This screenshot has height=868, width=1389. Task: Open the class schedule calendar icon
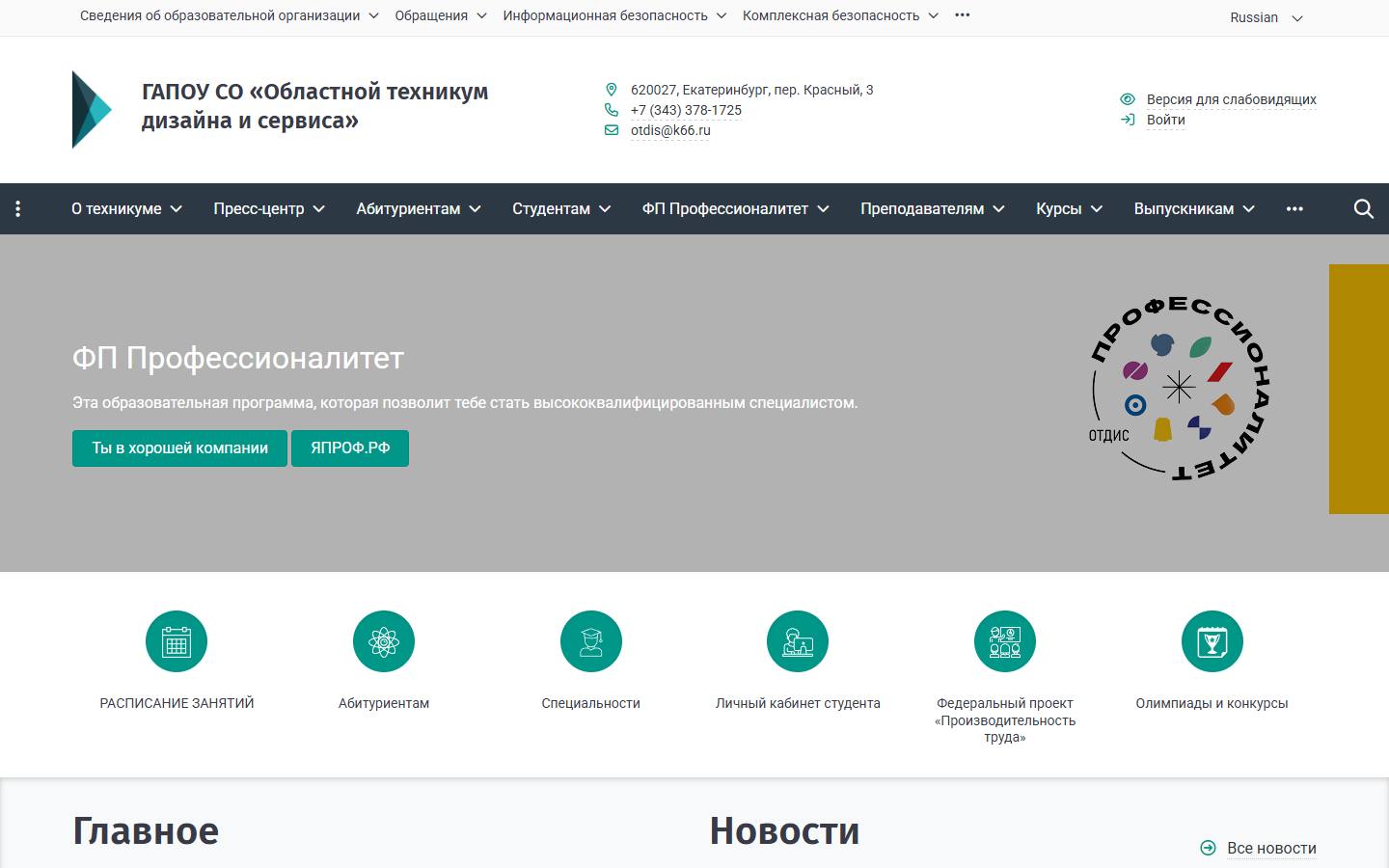[177, 641]
